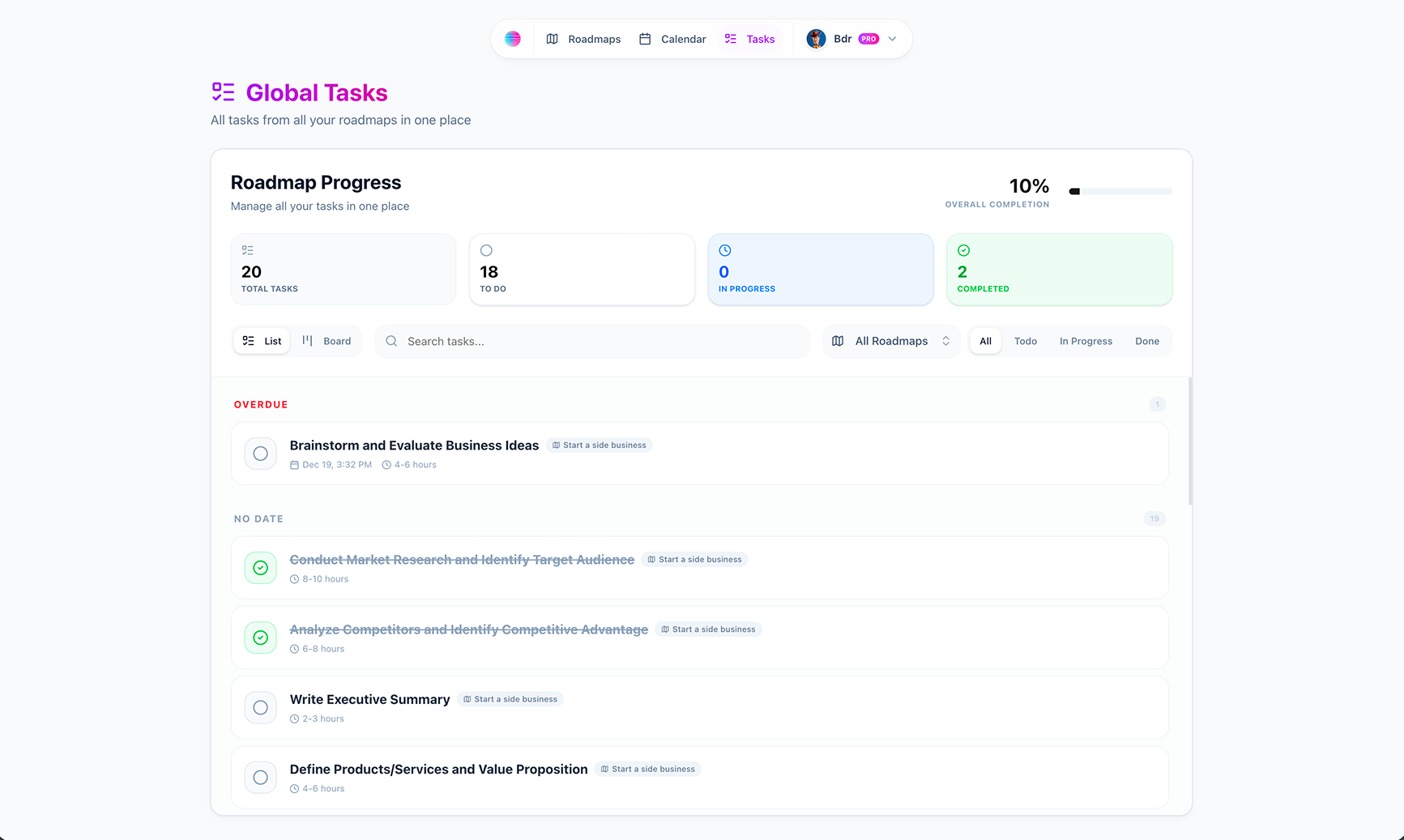
Task: Check off the Brainstorm and Evaluate Business Ideas task
Action: [x=260, y=454]
